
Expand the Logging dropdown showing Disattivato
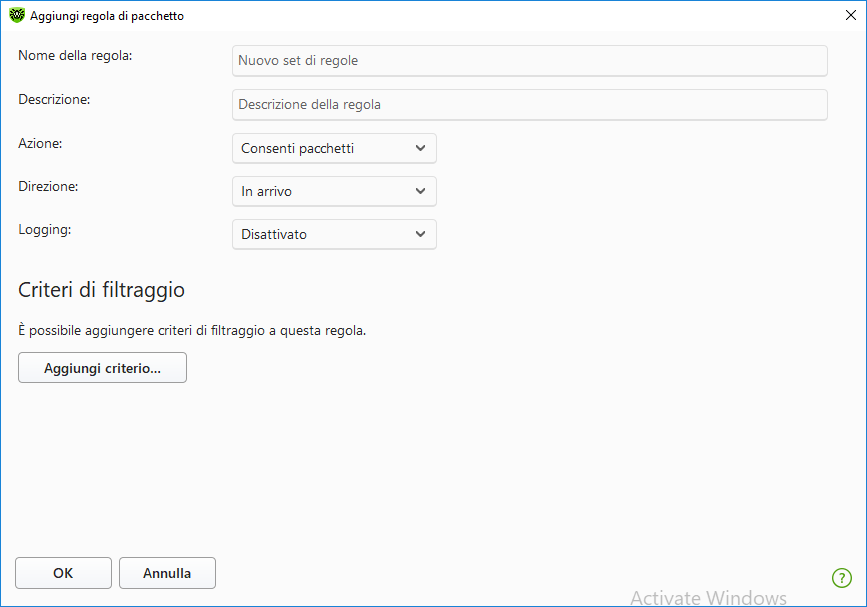point(334,234)
